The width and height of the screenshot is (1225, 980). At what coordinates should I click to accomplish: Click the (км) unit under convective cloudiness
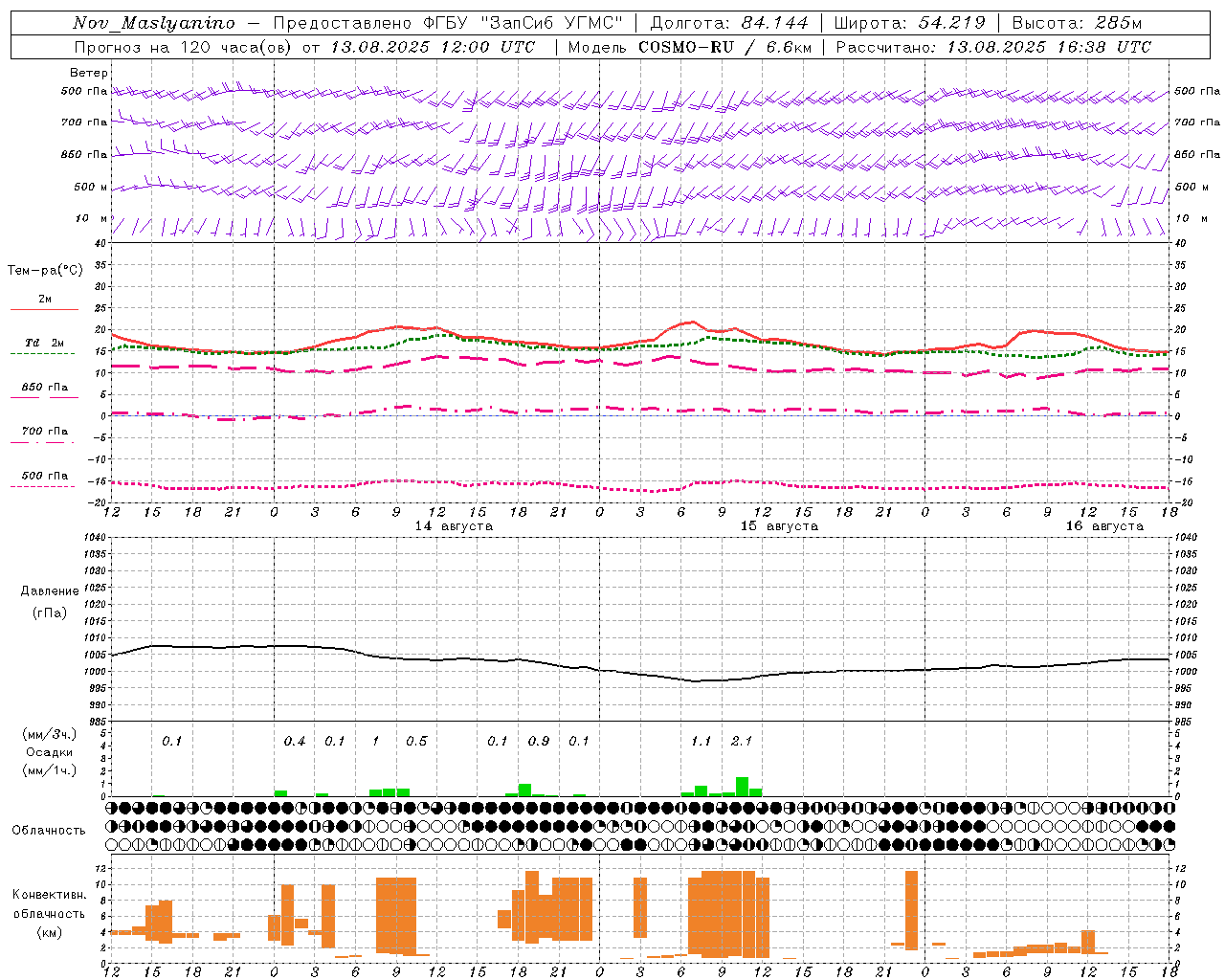[x=49, y=932]
